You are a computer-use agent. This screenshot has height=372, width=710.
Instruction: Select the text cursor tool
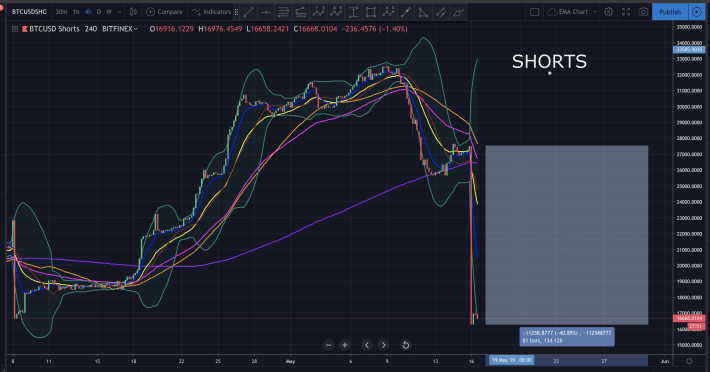coord(354,12)
